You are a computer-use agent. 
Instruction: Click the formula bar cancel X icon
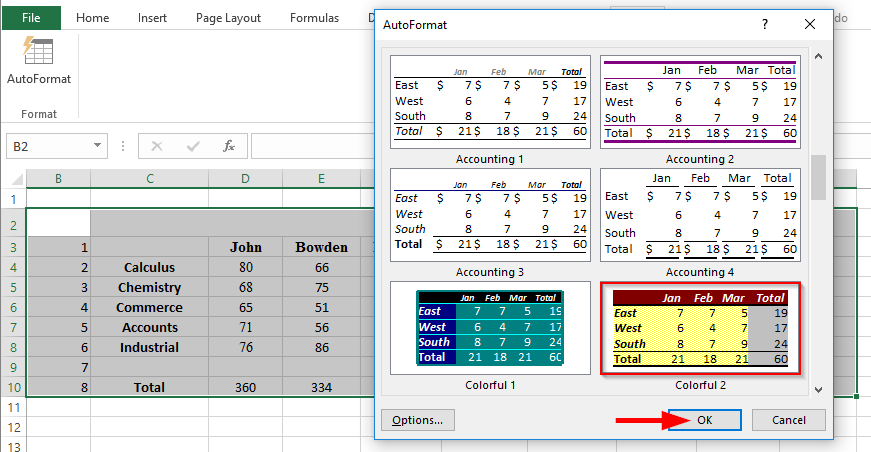157,146
